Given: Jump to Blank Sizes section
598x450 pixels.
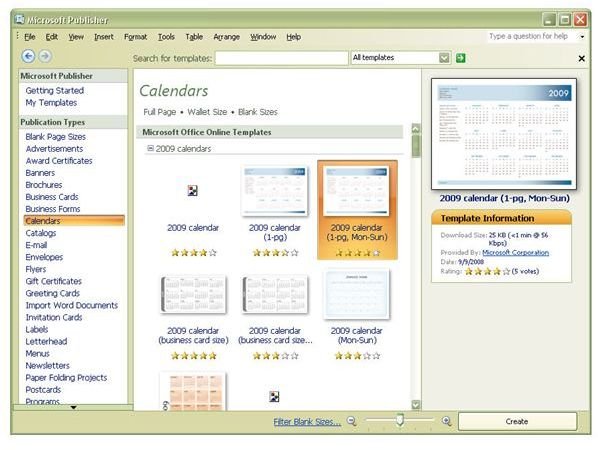Looking at the screenshot, I should click(x=257, y=112).
